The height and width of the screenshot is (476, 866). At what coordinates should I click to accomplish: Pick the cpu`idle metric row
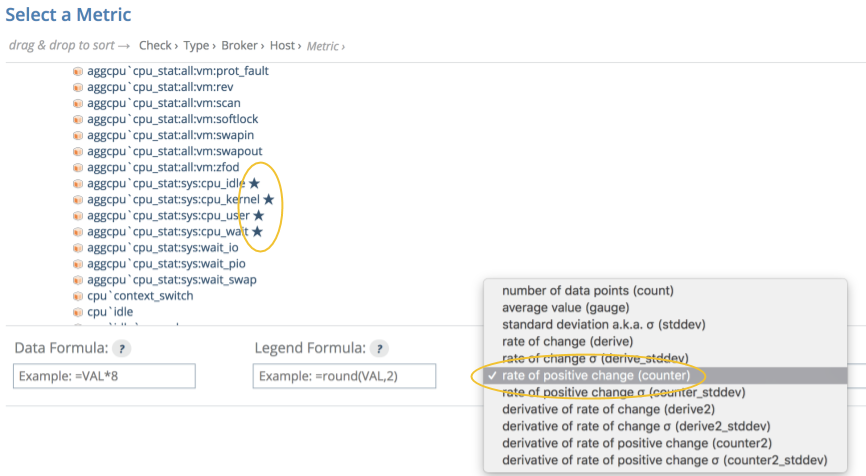point(110,312)
